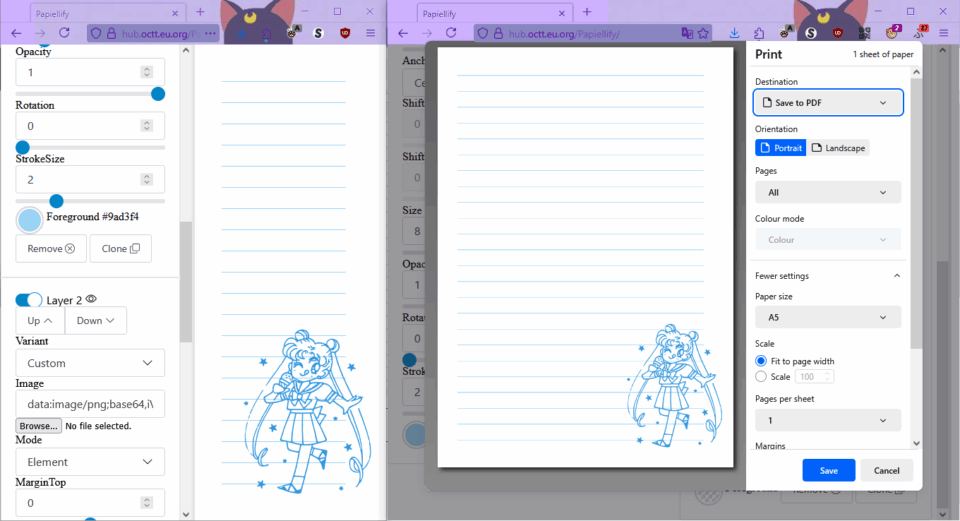Click the S extension icon in left window

tap(318, 33)
